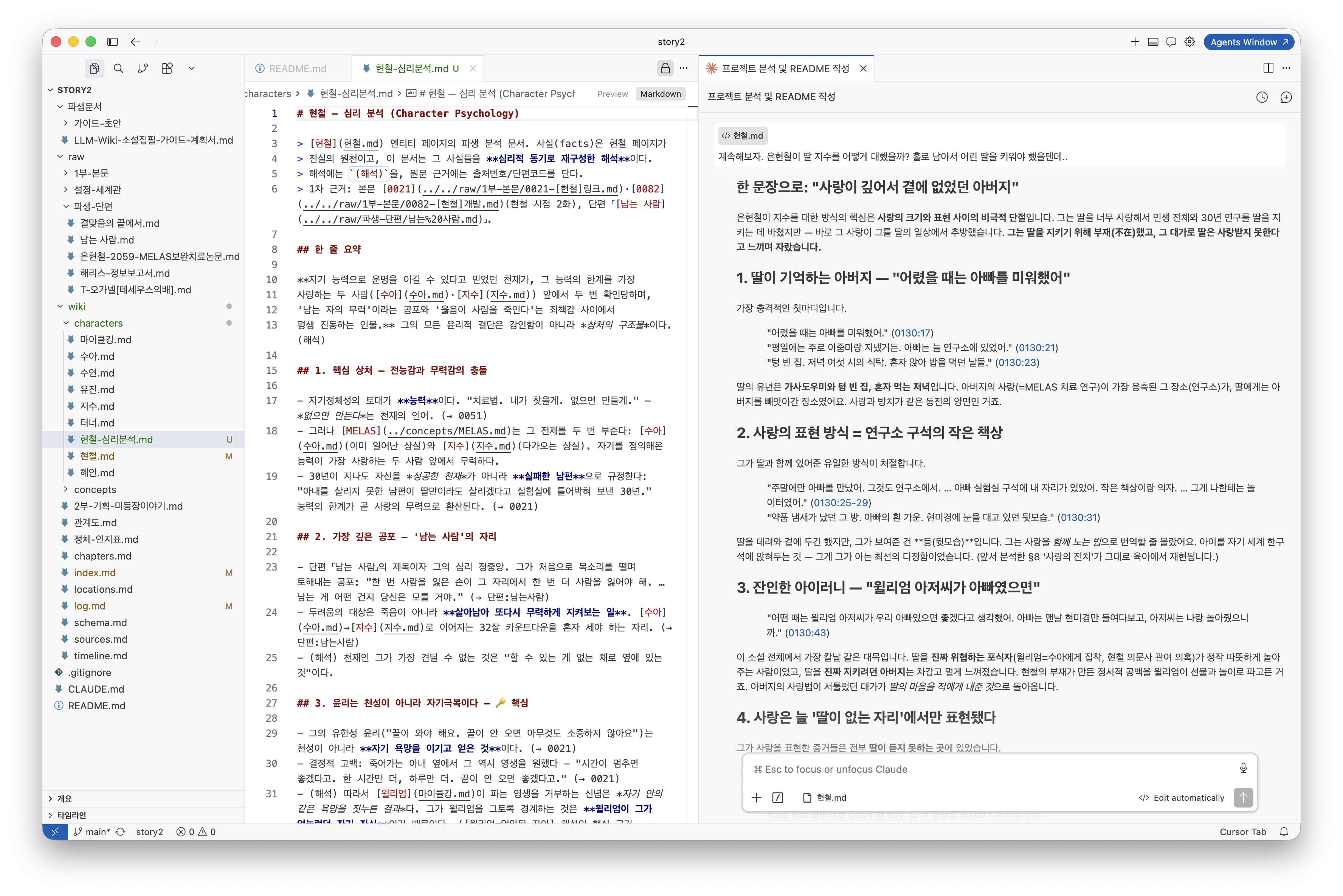Switch to the README.md tab
This screenshot has width=1343, height=896.
[297, 68]
